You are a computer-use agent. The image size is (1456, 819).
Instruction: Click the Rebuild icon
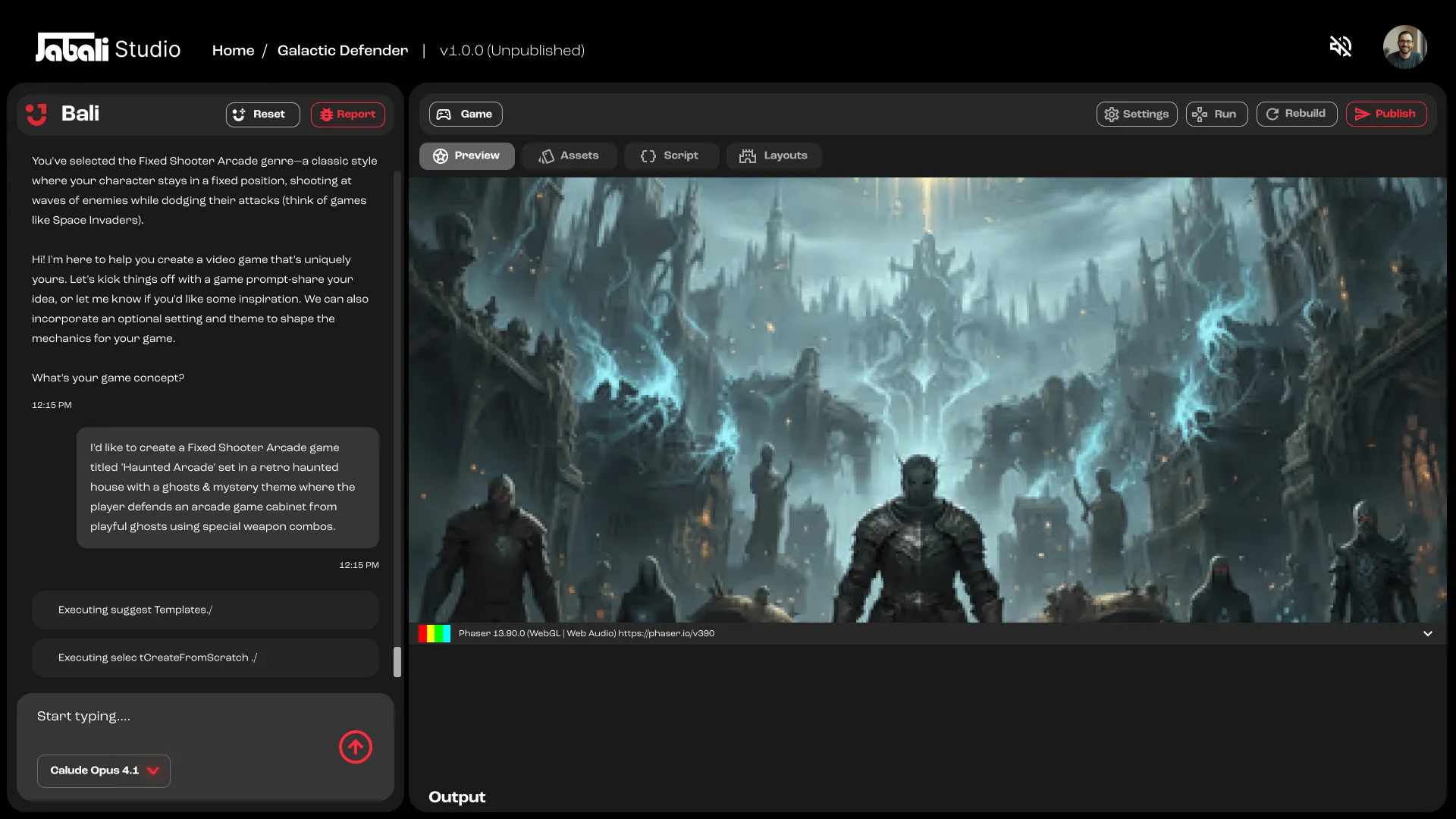click(x=1272, y=114)
